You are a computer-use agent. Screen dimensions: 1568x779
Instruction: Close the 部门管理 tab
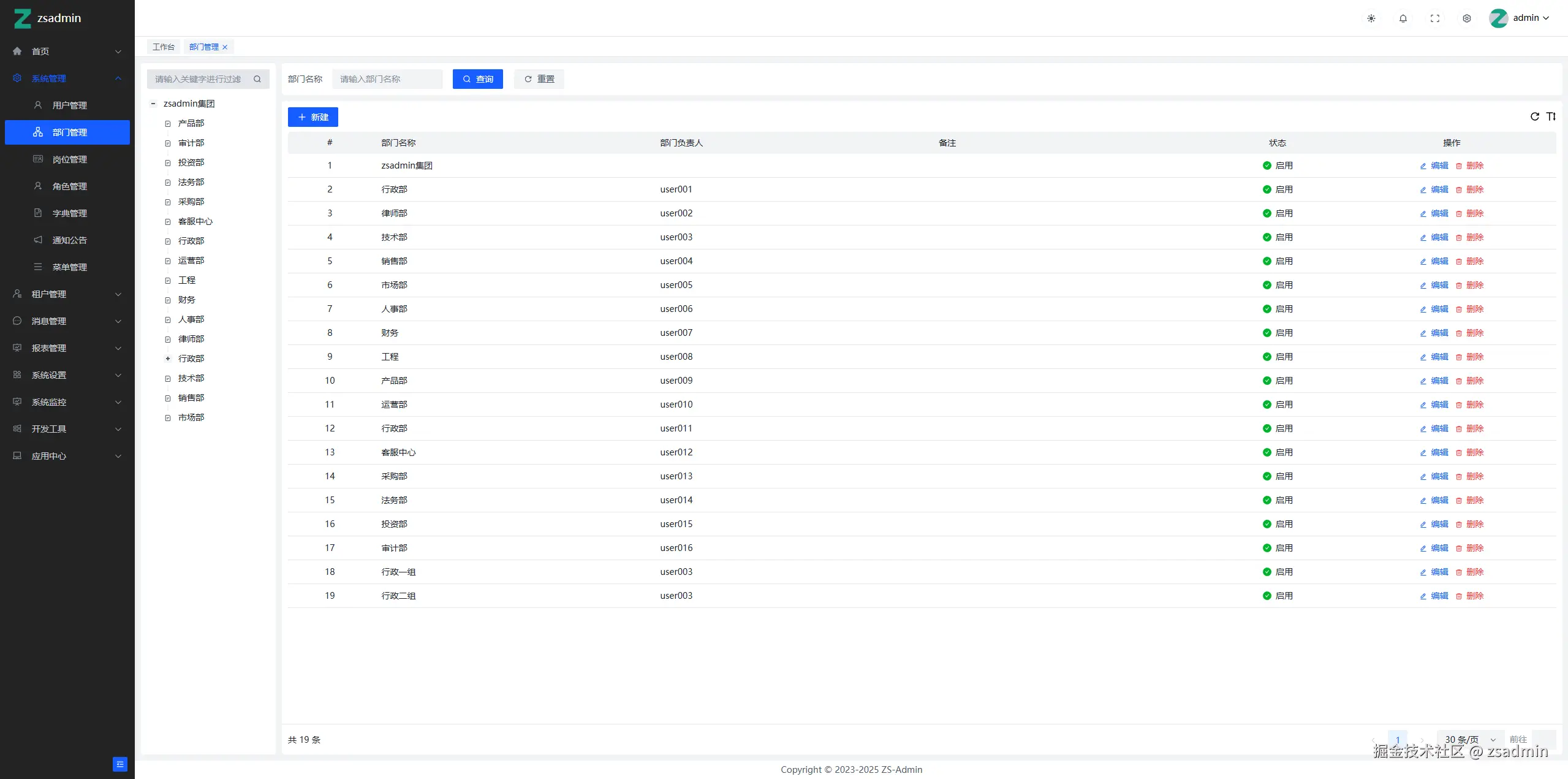pyautogui.click(x=225, y=47)
